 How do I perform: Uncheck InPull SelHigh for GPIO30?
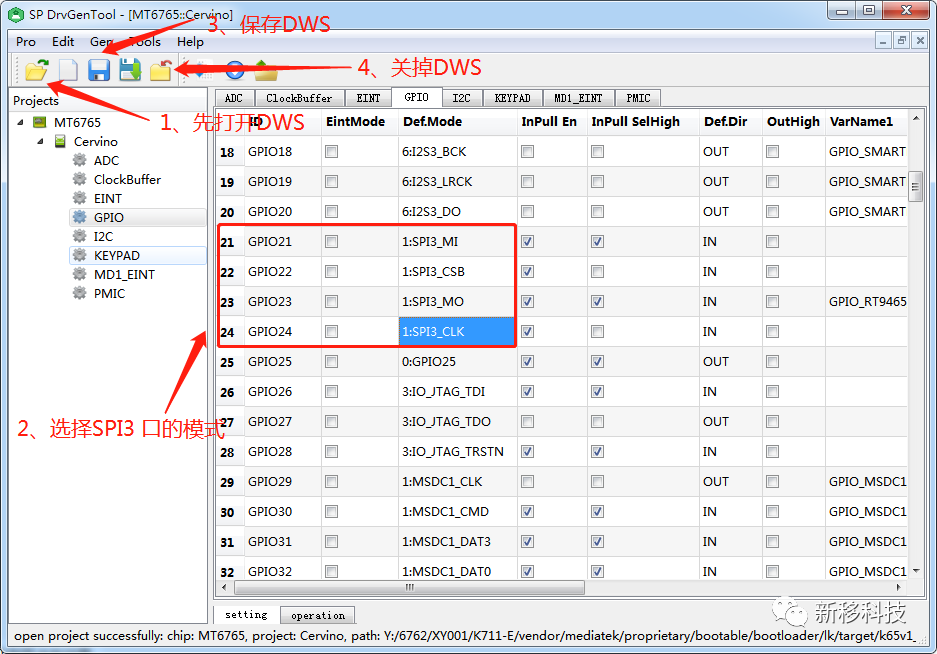click(x=598, y=512)
